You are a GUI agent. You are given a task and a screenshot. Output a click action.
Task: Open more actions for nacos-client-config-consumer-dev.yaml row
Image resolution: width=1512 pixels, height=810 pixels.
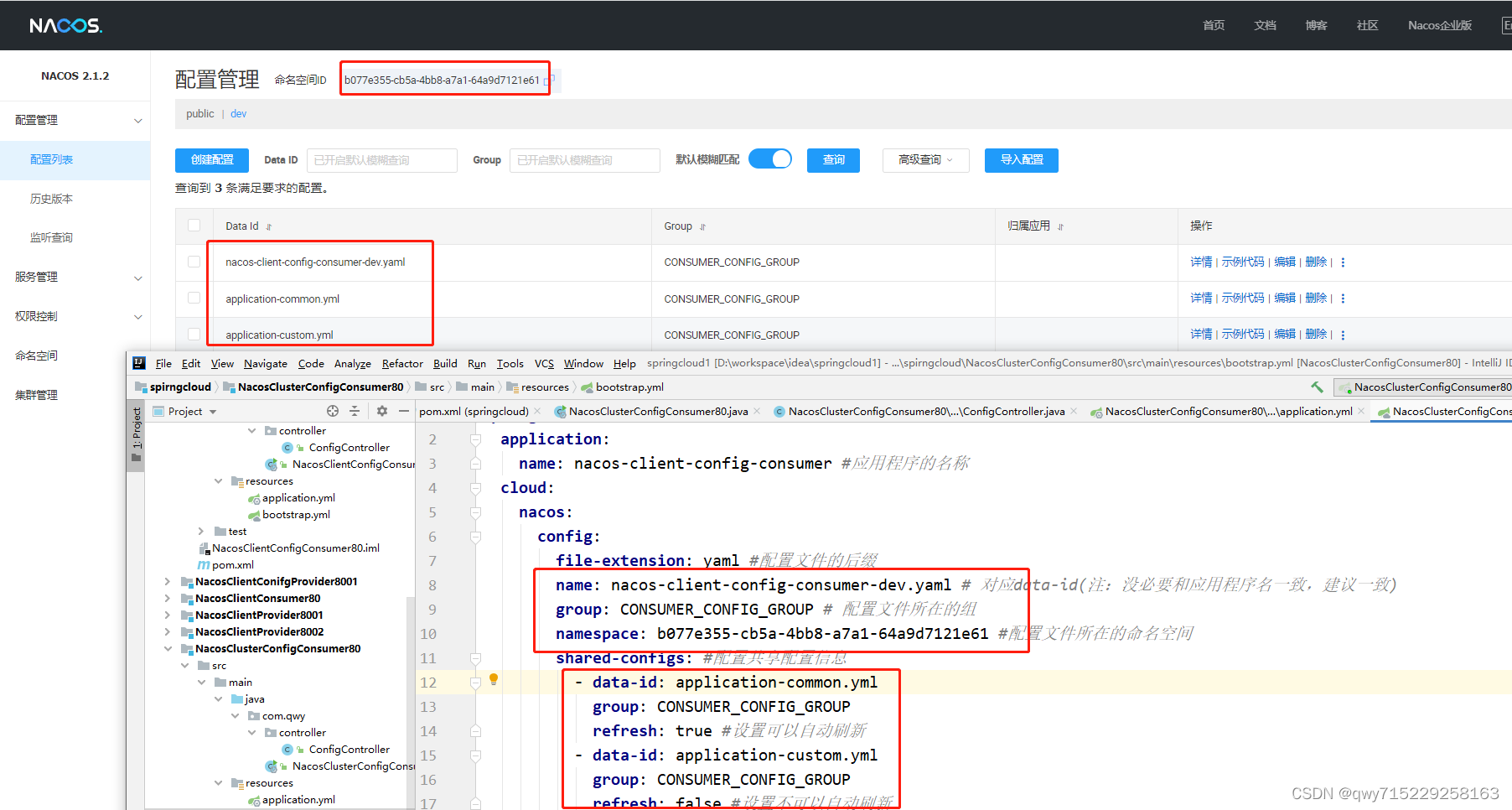(1343, 262)
